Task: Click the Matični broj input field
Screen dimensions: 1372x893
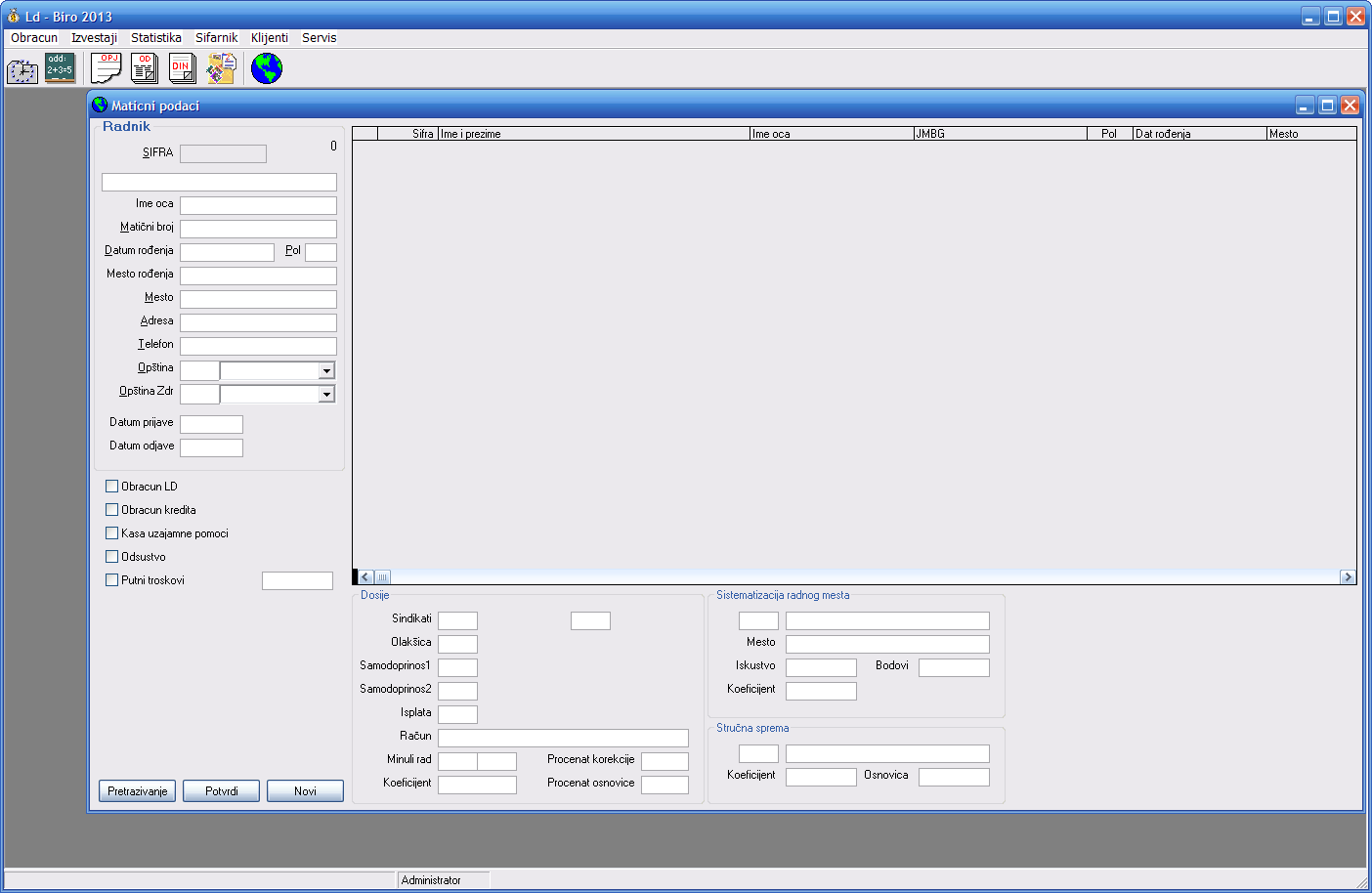Action: pos(258,229)
